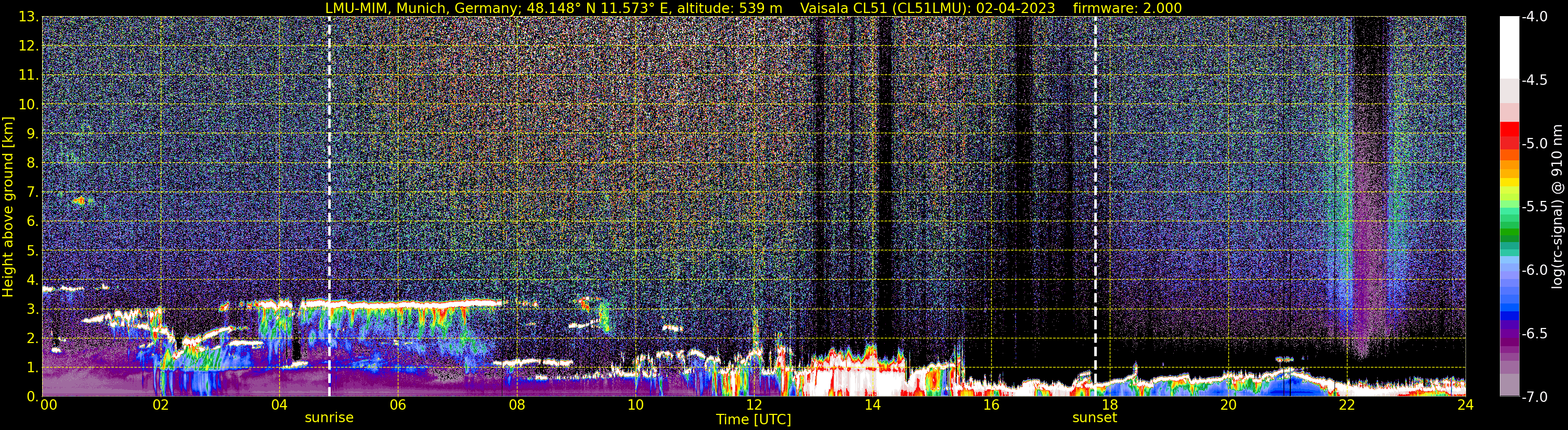Click the height-axis tick label "8."
Viewport: 1568px width, 430px height.
pyautogui.click(x=33, y=162)
